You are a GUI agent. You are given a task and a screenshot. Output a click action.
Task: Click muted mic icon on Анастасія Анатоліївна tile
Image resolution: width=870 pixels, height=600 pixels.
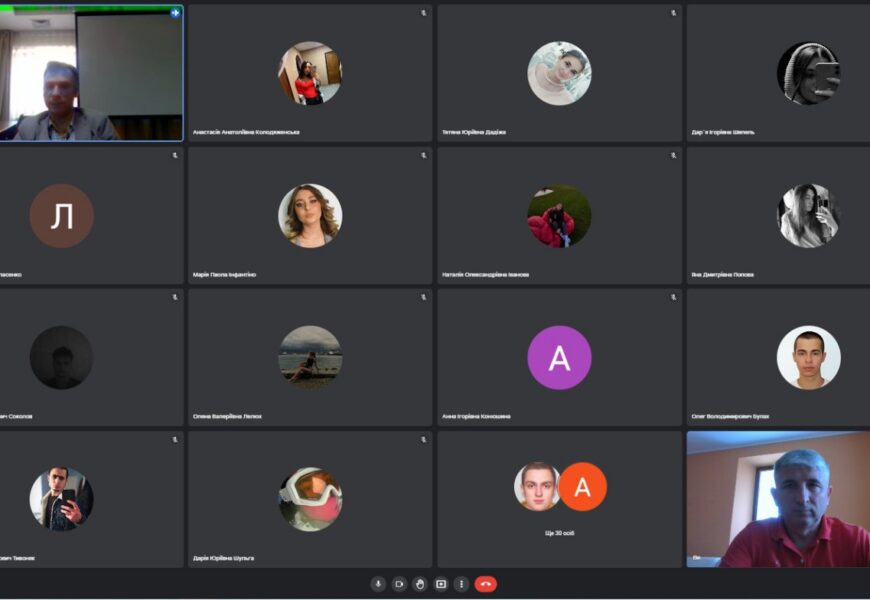424,13
